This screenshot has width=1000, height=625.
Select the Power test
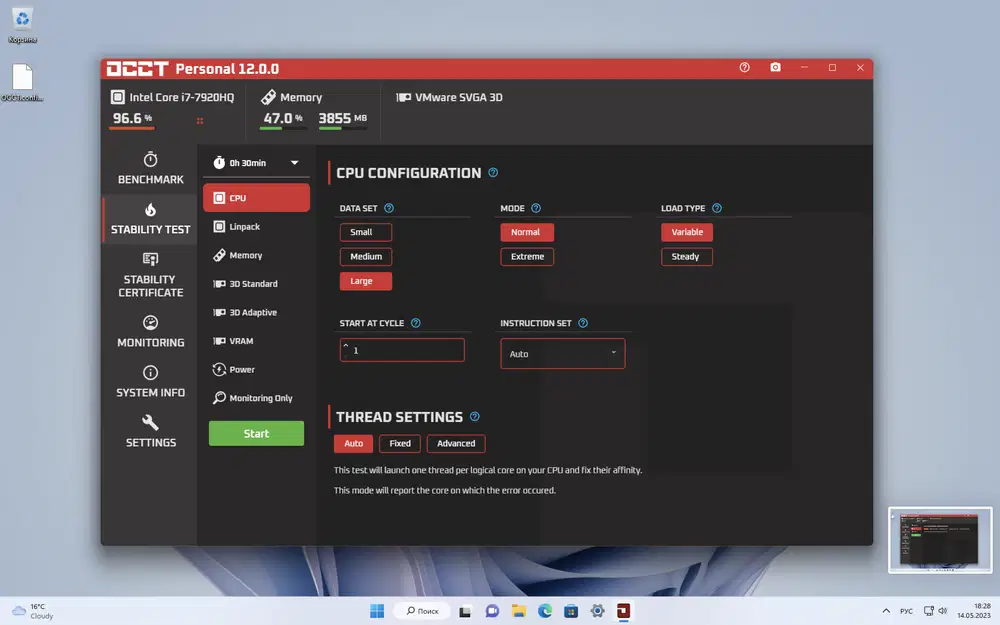click(x=256, y=369)
